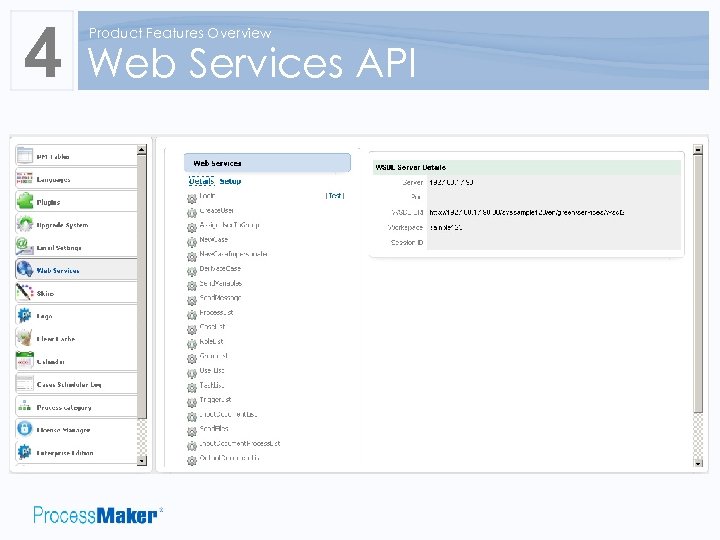Image resolution: width=720 pixels, height=540 pixels.
Task: Click the Clear Cache broom icon
Action: (x=24, y=338)
